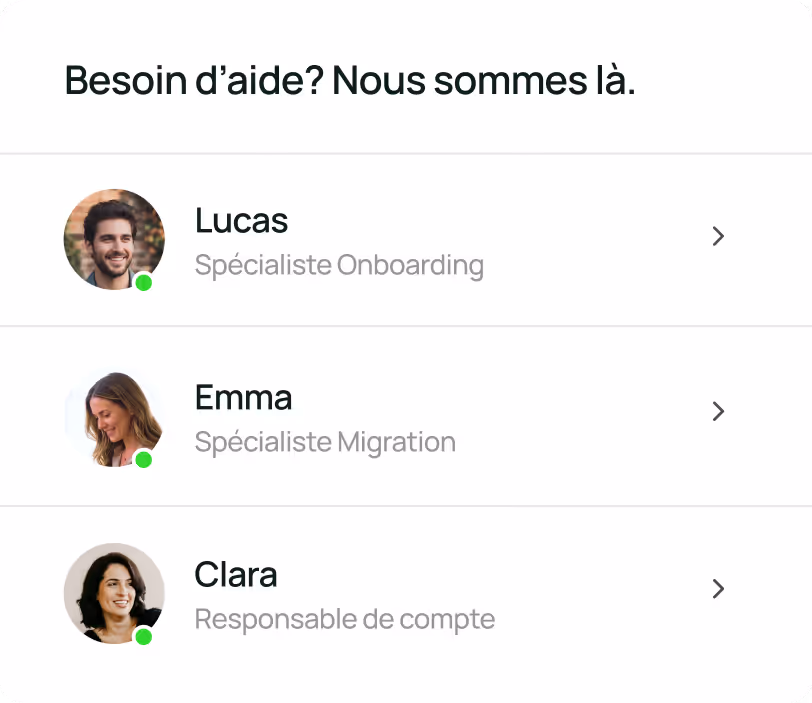The image size is (812, 703).
Task: Click Emma's green availability indicator
Action: 143,461
